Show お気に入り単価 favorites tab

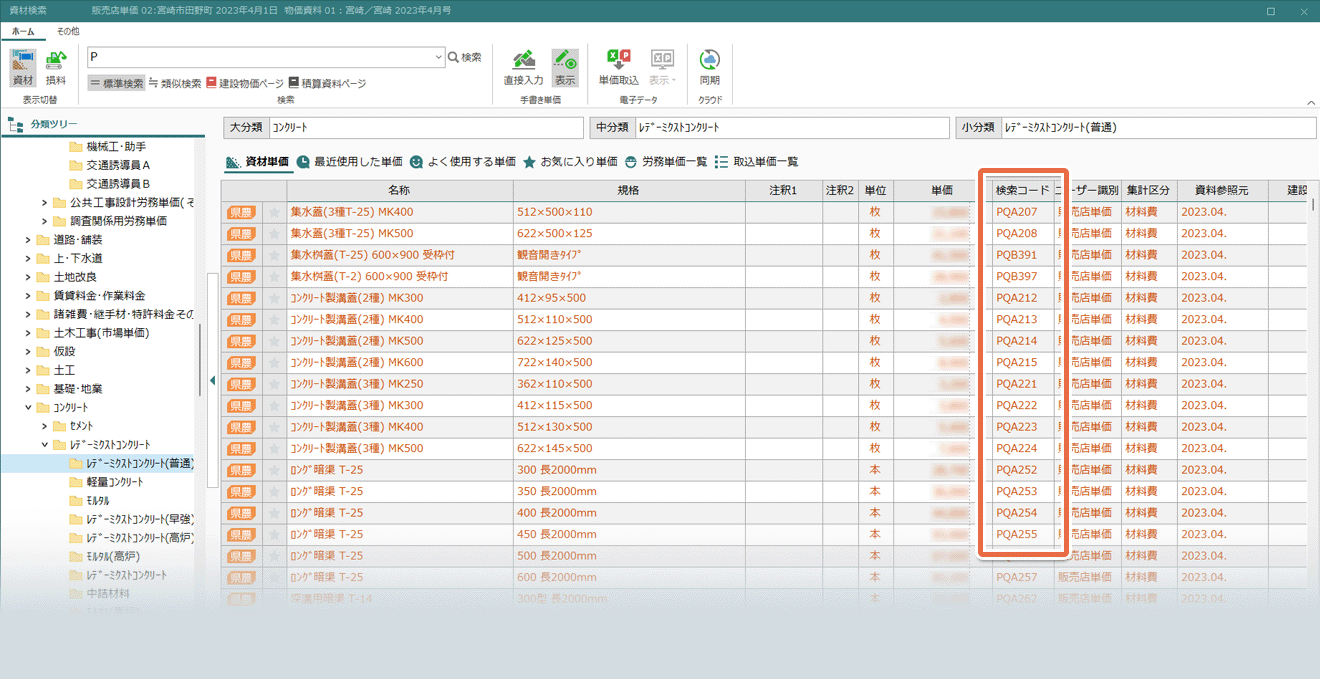(570, 162)
